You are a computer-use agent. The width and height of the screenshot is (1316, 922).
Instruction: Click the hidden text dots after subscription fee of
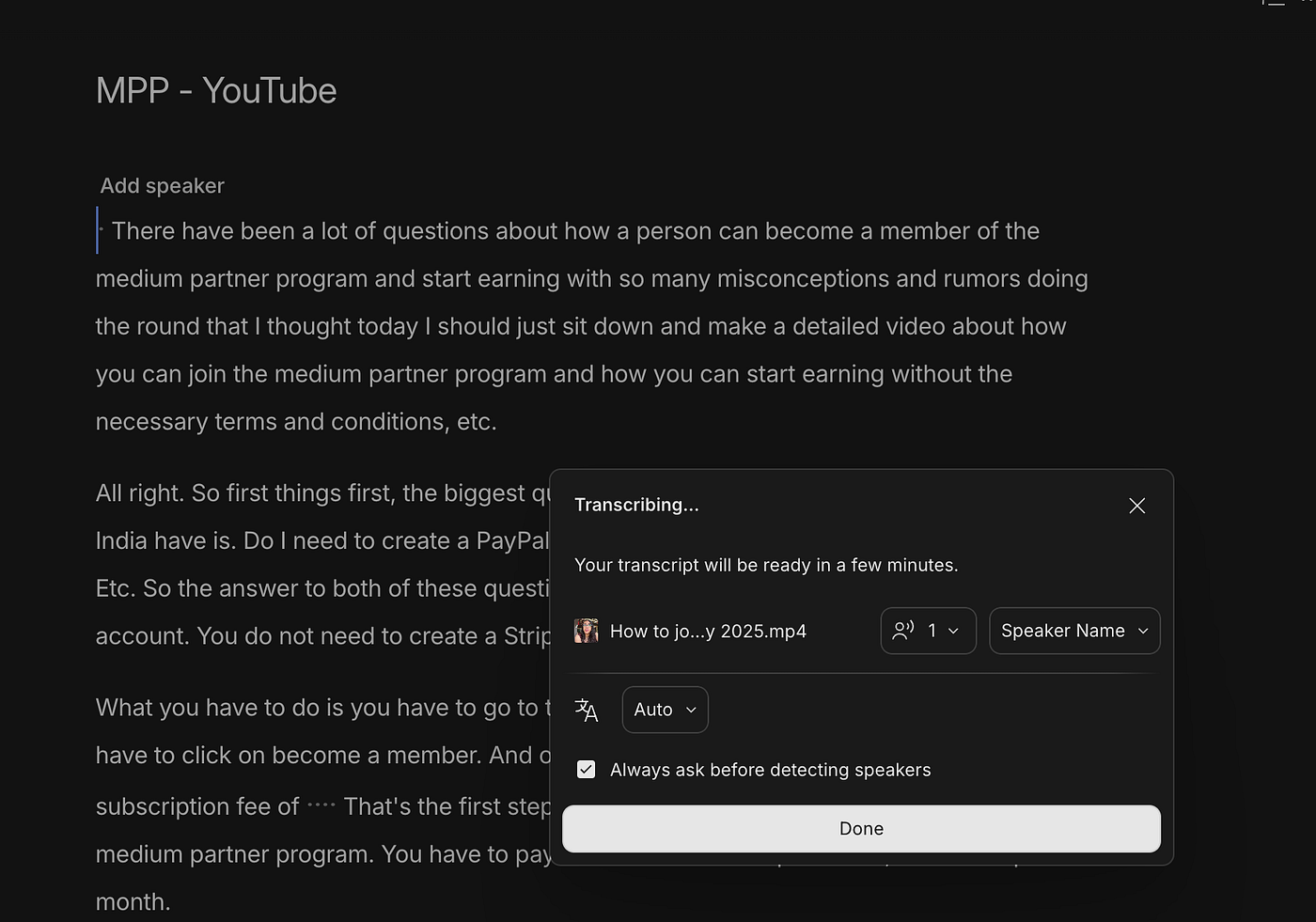321,805
